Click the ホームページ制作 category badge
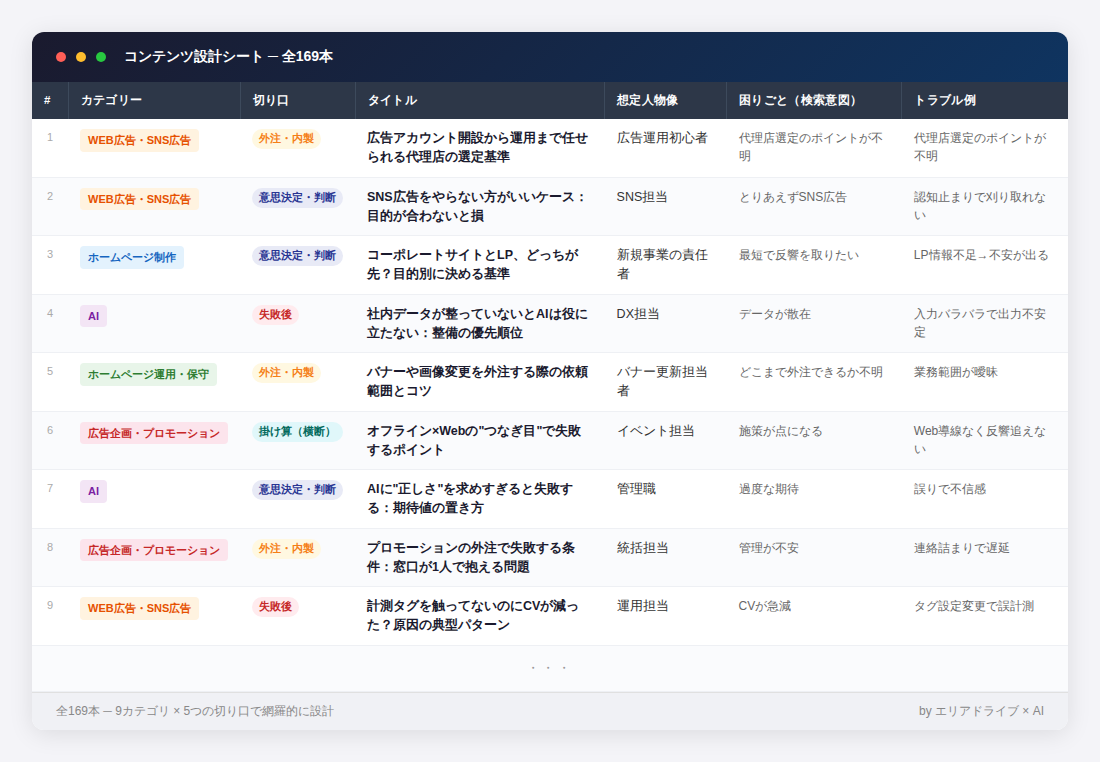The image size is (1100, 762). point(131,257)
